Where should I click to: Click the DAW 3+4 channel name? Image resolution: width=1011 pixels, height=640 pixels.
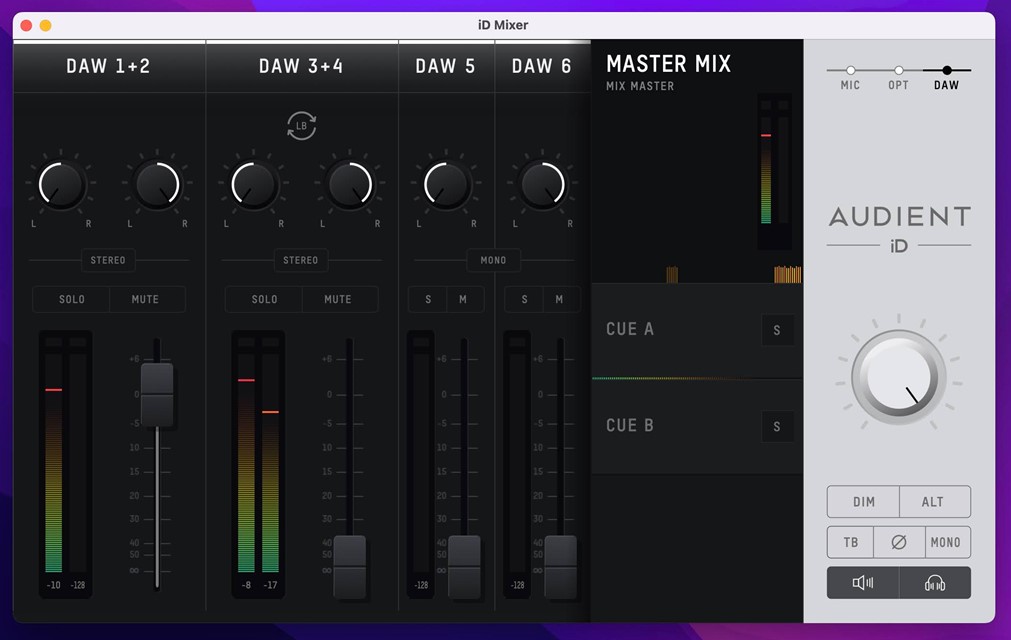click(x=301, y=66)
